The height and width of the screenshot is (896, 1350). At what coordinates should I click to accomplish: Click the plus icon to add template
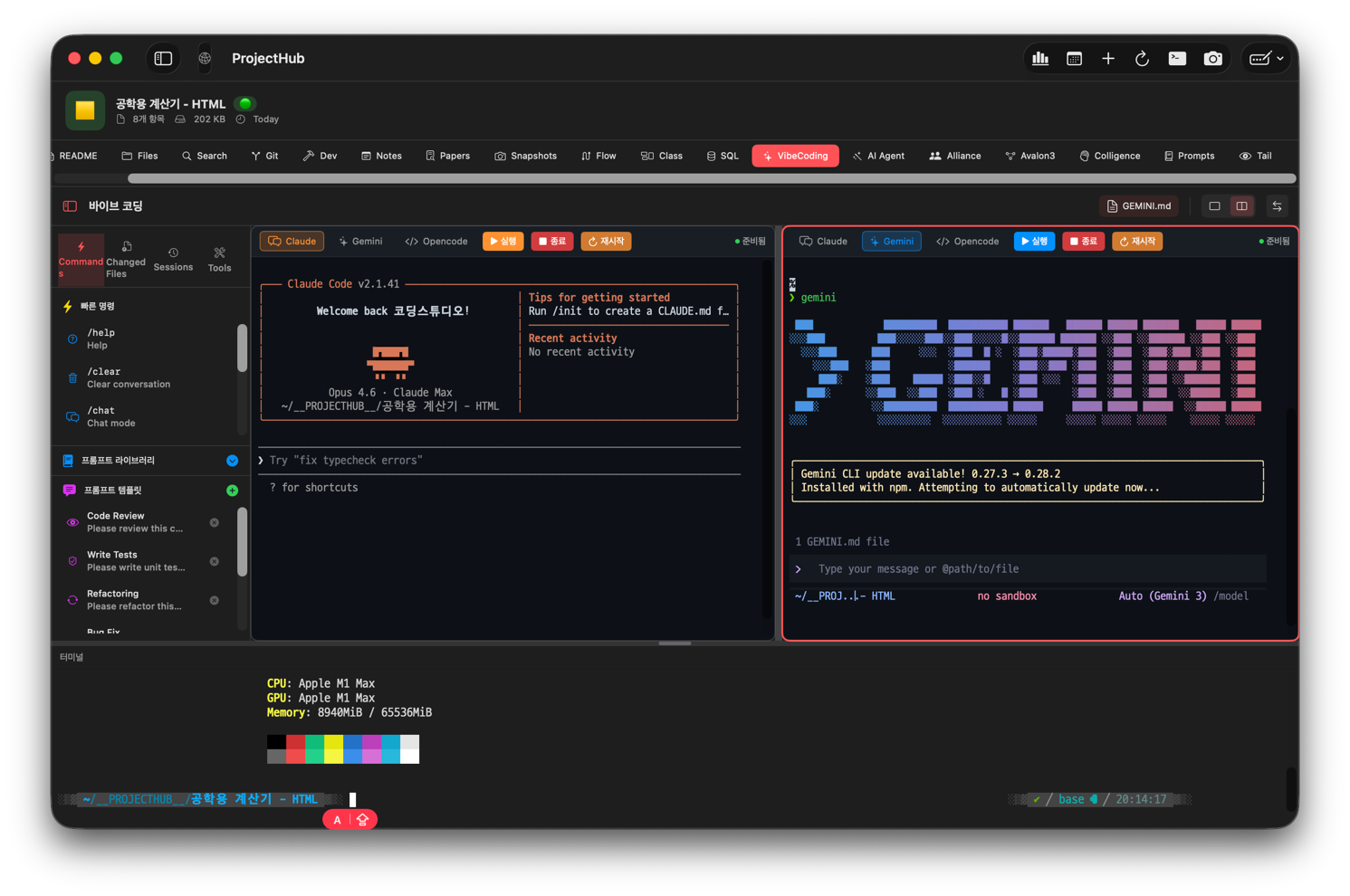click(232, 491)
